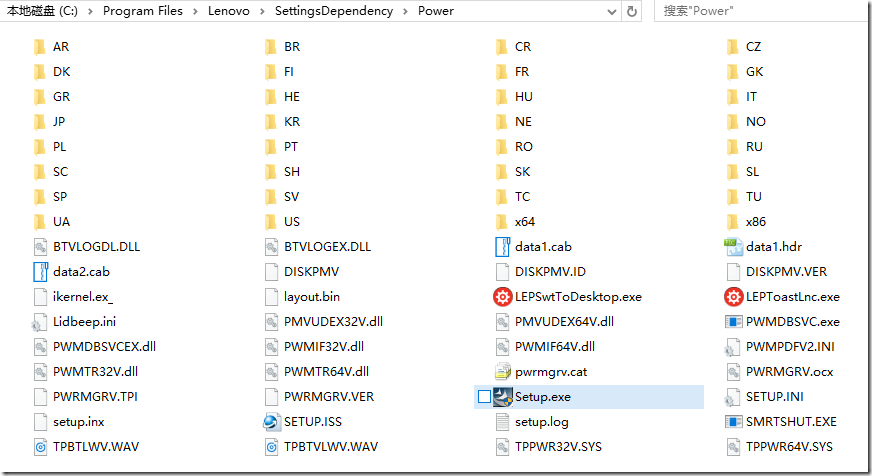Click the SETUP.INI settings file icon
Image resolution: width=872 pixels, height=476 pixels.
coord(732,396)
